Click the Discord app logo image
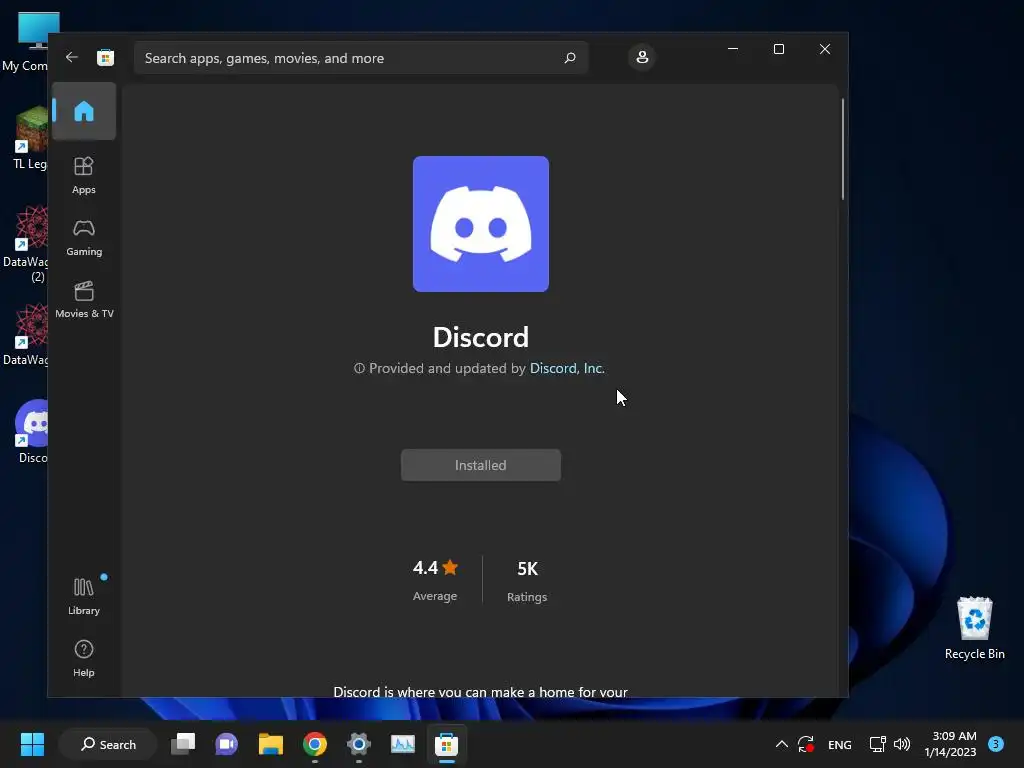 point(481,224)
